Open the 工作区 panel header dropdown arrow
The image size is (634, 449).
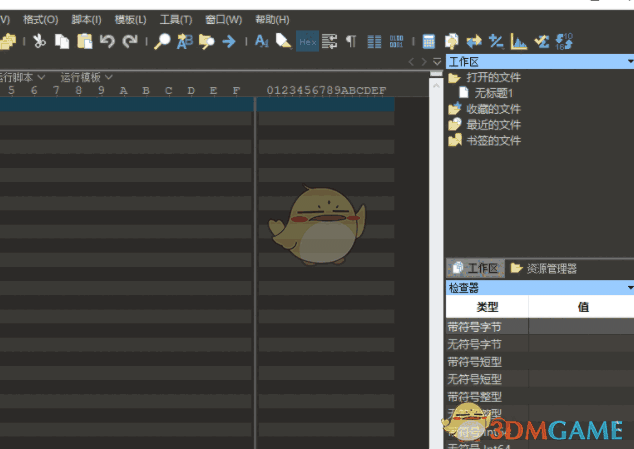(630, 62)
